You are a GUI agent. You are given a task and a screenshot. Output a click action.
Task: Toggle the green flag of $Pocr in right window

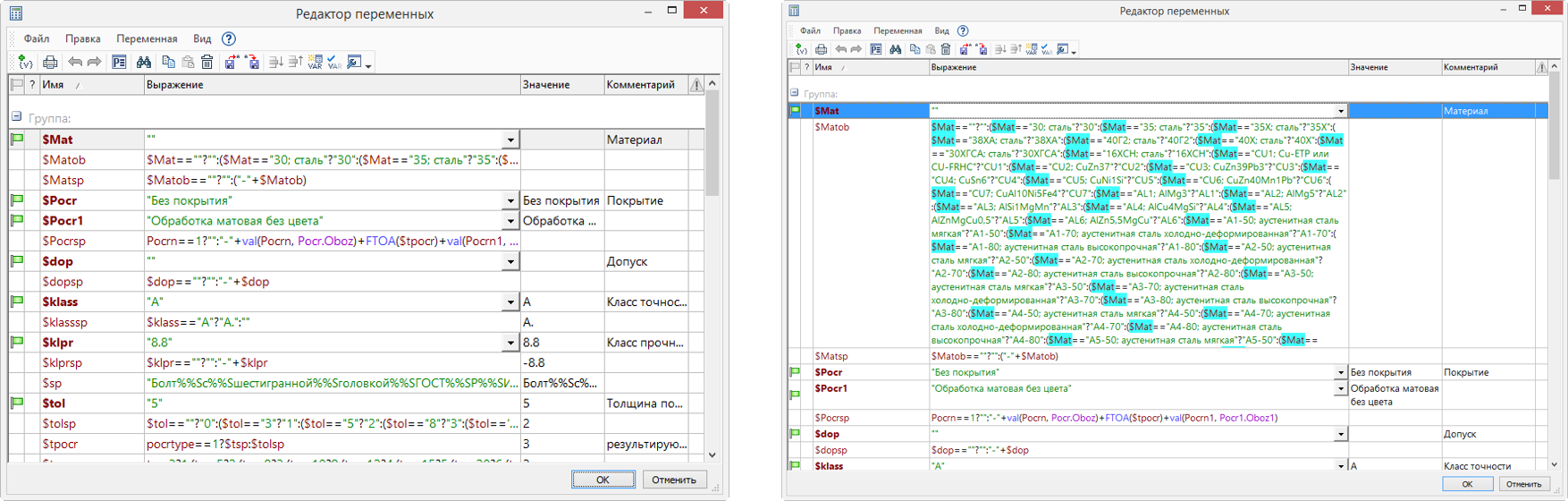[795, 372]
